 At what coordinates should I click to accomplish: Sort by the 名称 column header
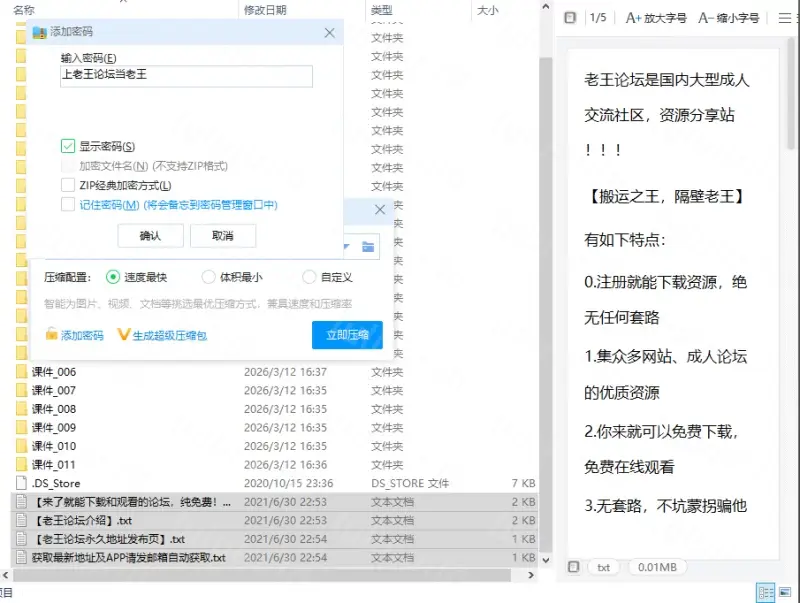[25, 10]
